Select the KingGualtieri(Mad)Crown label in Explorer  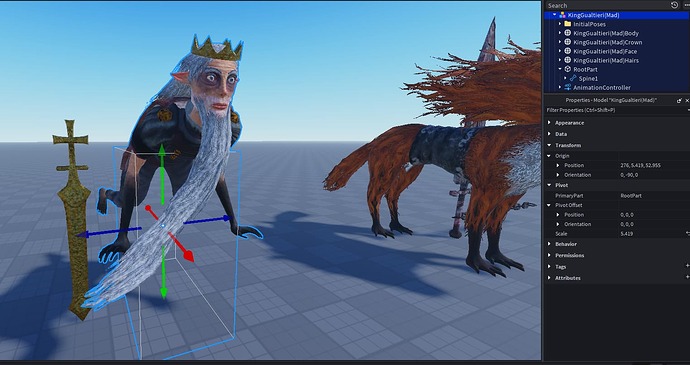coord(608,42)
